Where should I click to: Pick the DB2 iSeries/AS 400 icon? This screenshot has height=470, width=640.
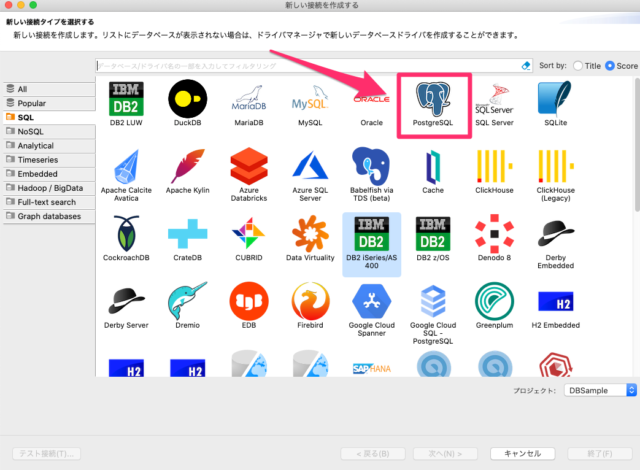point(371,243)
